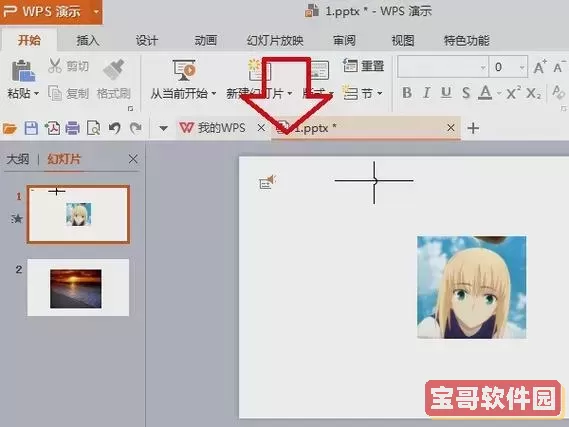This screenshot has width=569, height=427.
Task: Open the 动画 ribbon tab
Action: click(x=206, y=40)
